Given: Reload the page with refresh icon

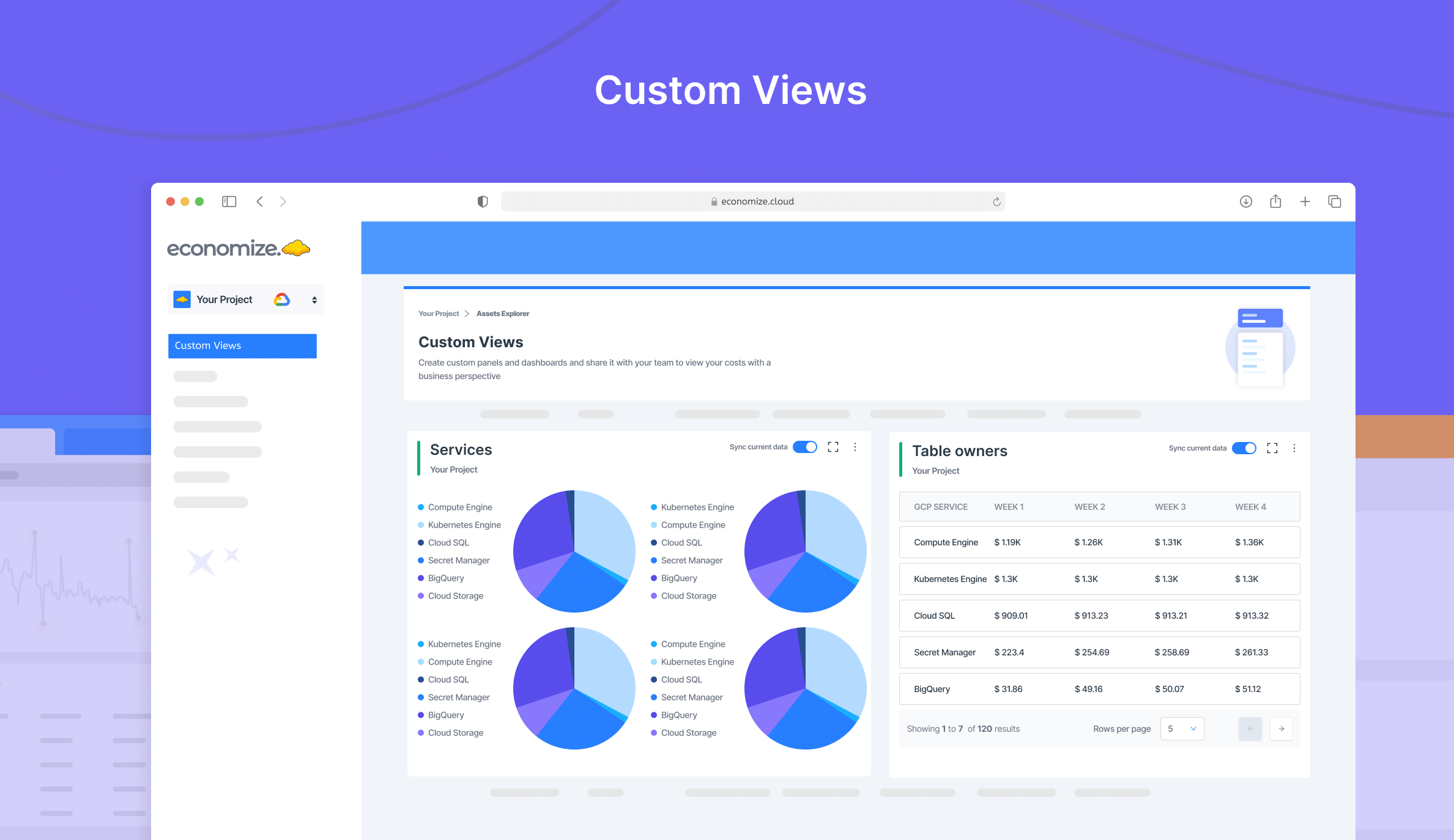Looking at the screenshot, I should (x=996, y=202).
